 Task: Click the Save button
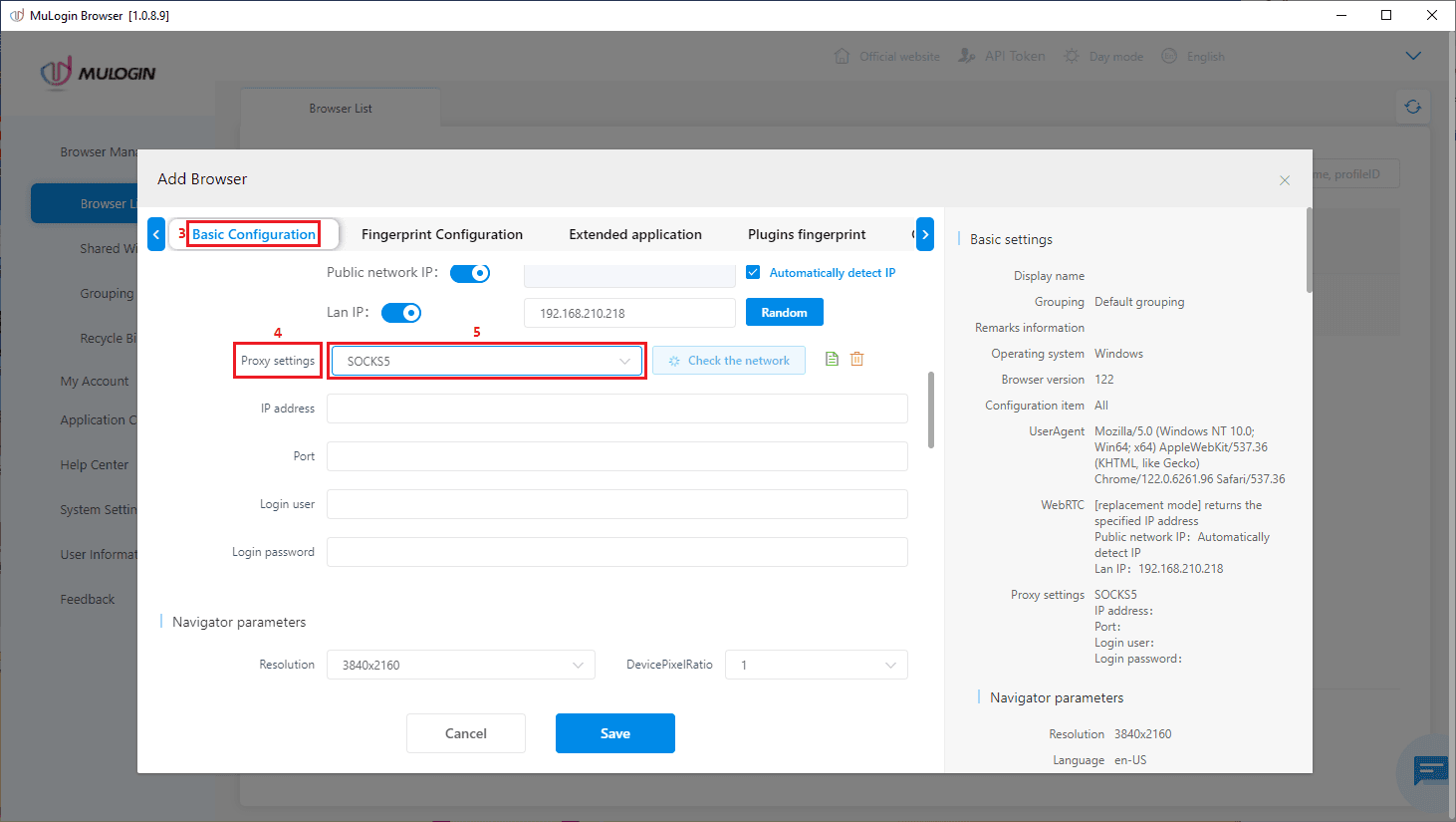tap(615, 733)
